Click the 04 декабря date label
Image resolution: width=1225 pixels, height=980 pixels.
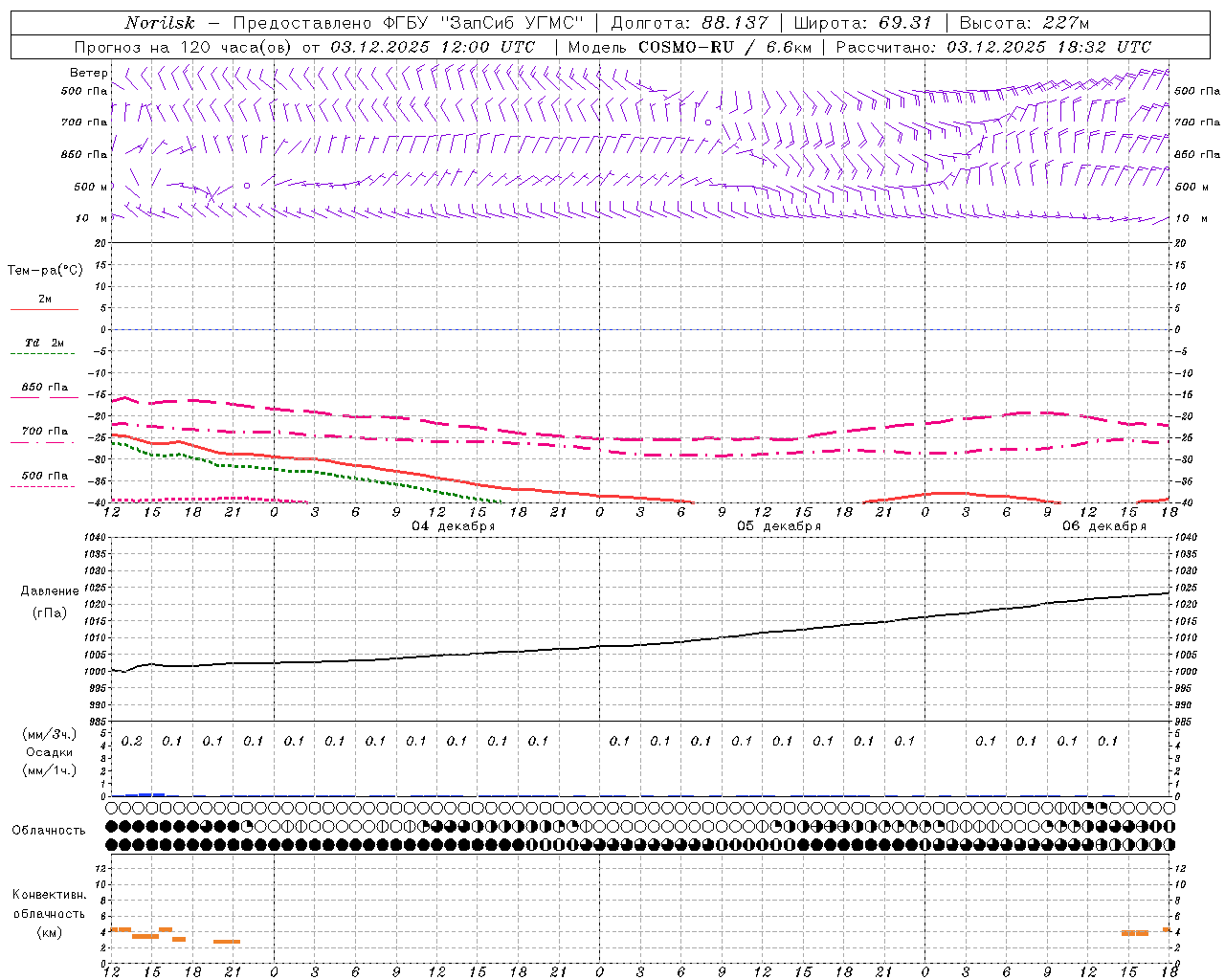coord(453,526)
